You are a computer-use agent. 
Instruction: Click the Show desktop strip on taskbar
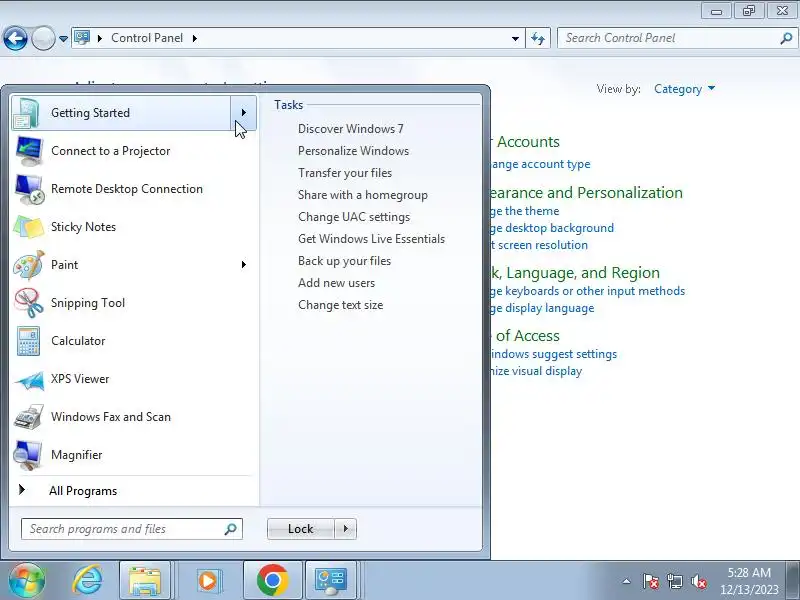tap(793, 580)
